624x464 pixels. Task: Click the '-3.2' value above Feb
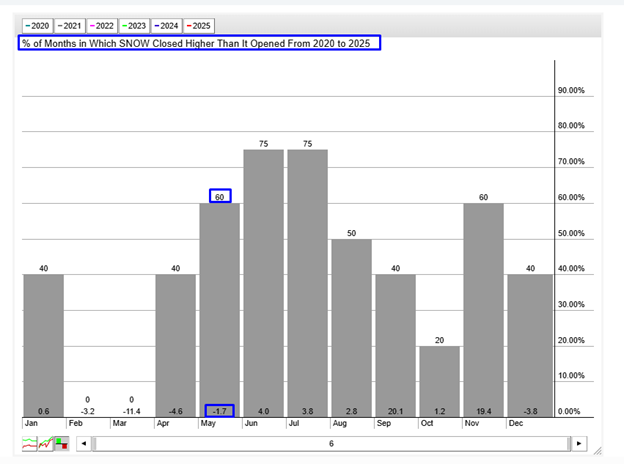click(88, 411)
